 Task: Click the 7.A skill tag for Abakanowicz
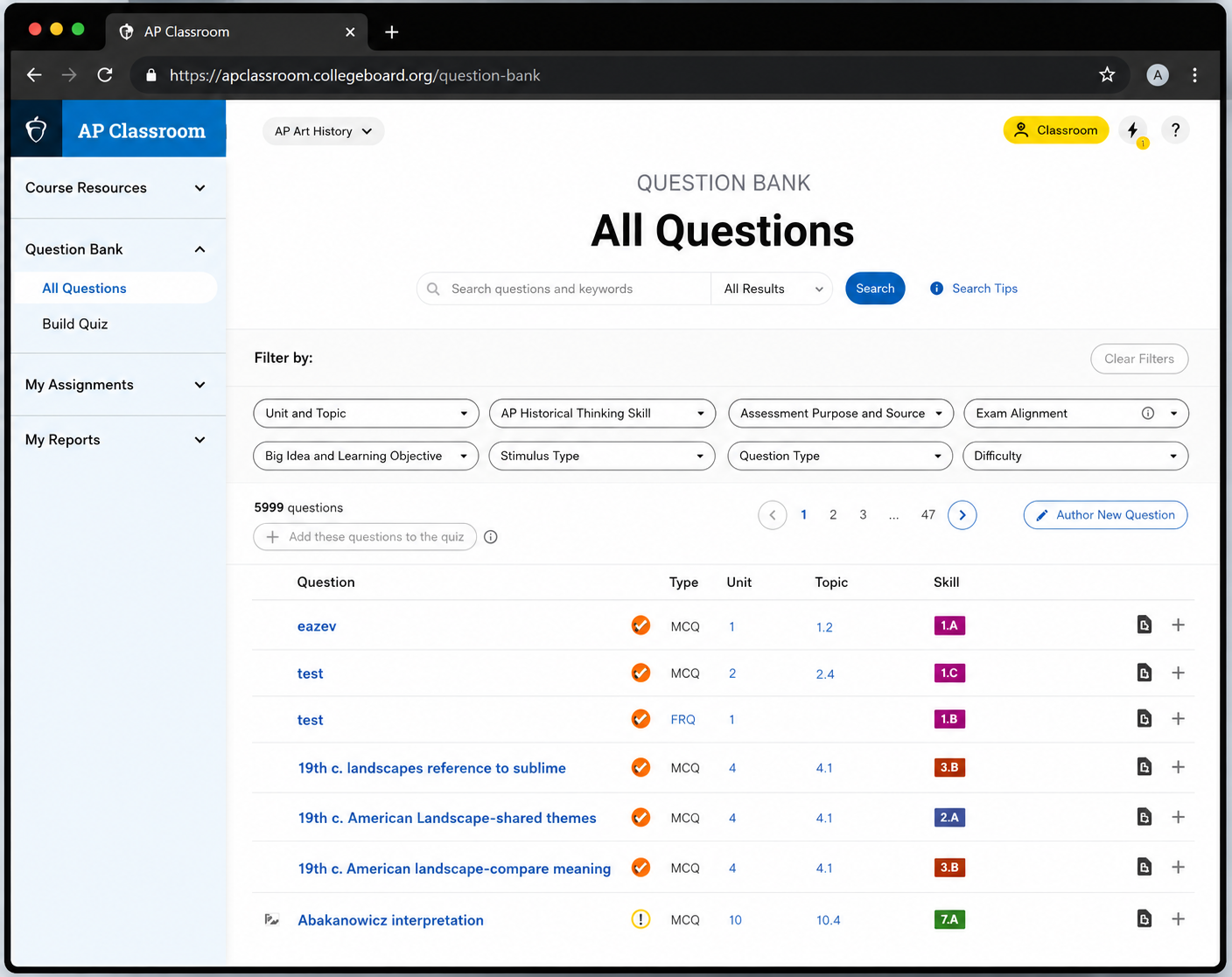pyautogui.click(x=949, y=919)
